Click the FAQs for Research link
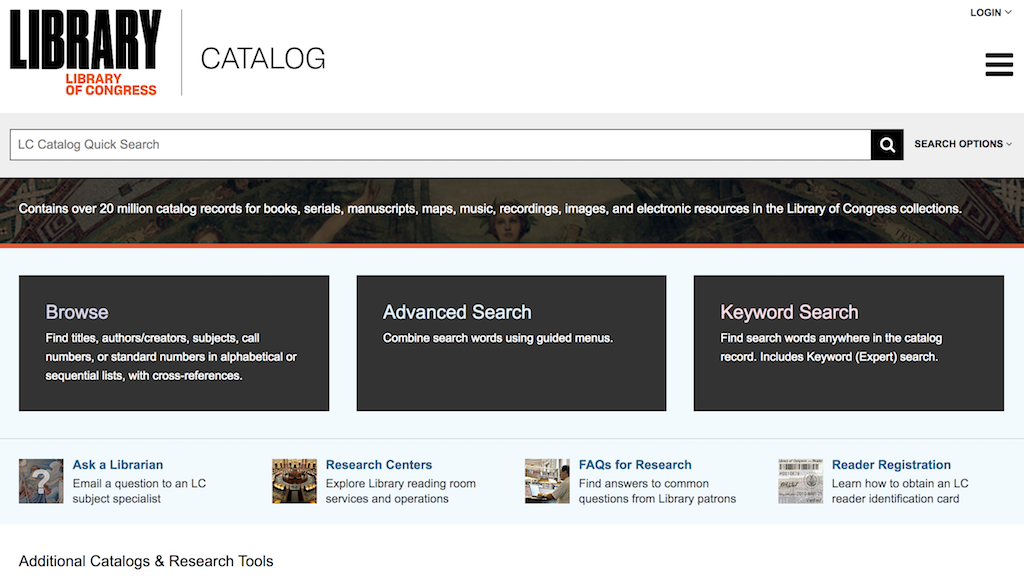The width and height of the screenshot is (1024, 578). click(634, 464)
